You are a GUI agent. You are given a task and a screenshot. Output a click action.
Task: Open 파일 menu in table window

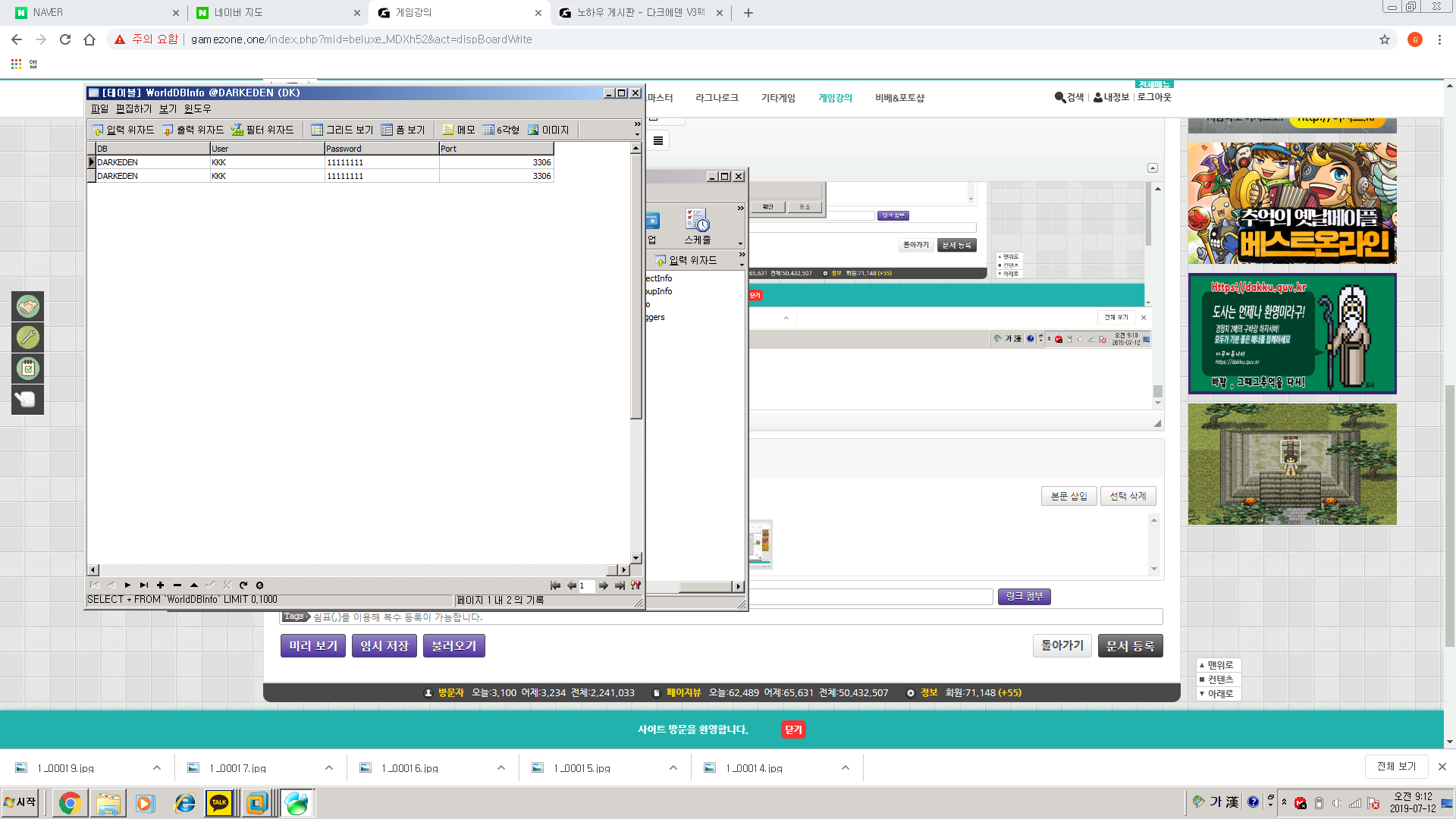click(x=99, y=109)
